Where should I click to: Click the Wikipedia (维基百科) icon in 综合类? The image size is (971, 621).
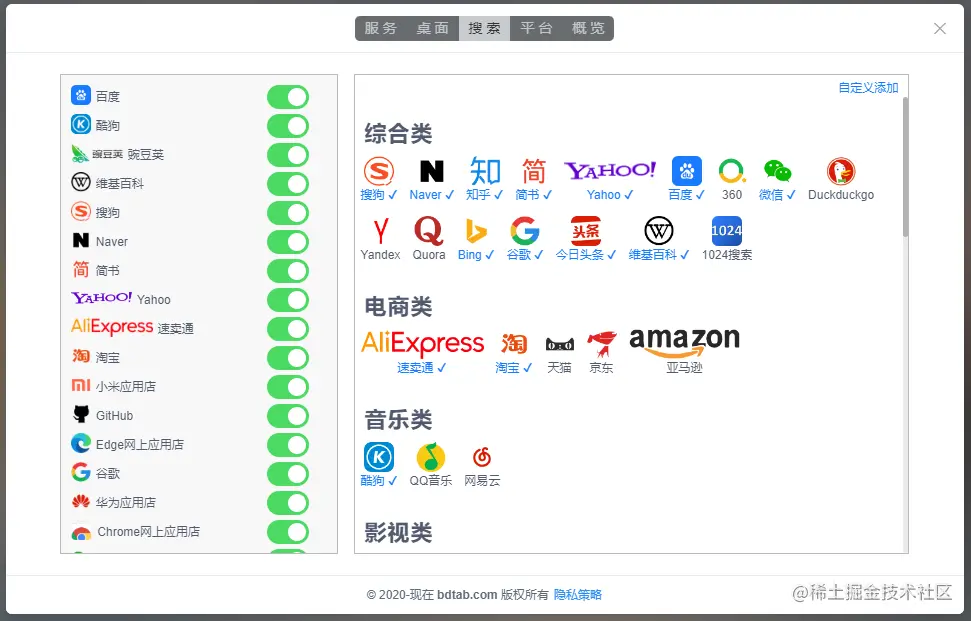659,231
